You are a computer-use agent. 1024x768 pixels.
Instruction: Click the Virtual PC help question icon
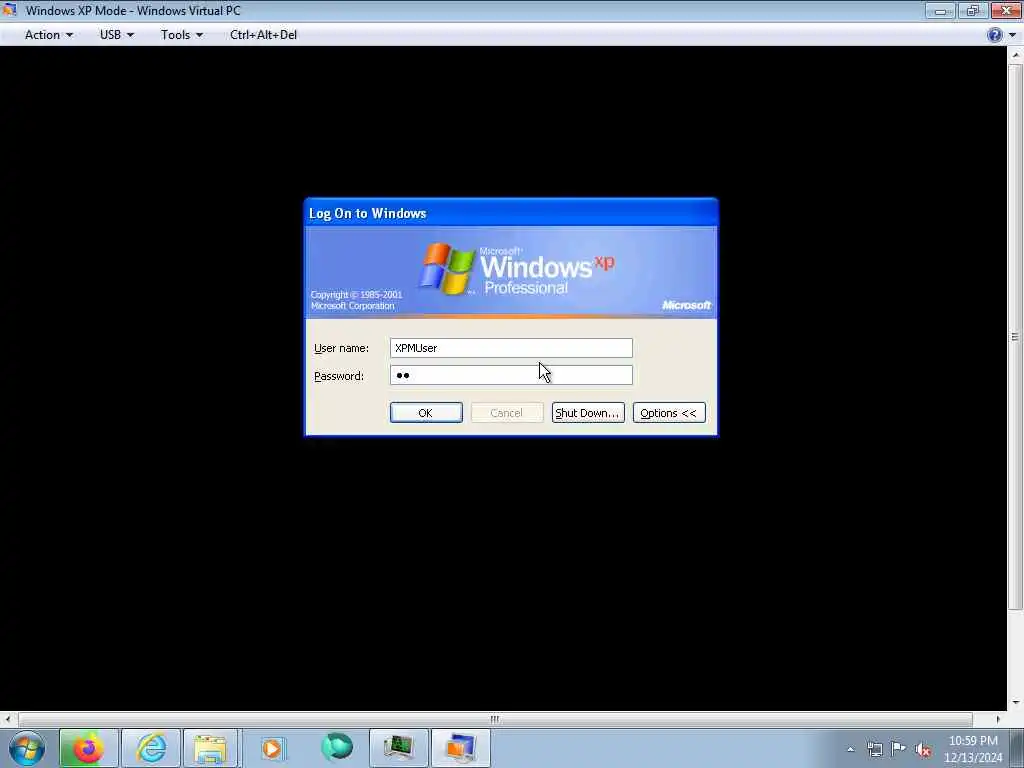point(995,35)
